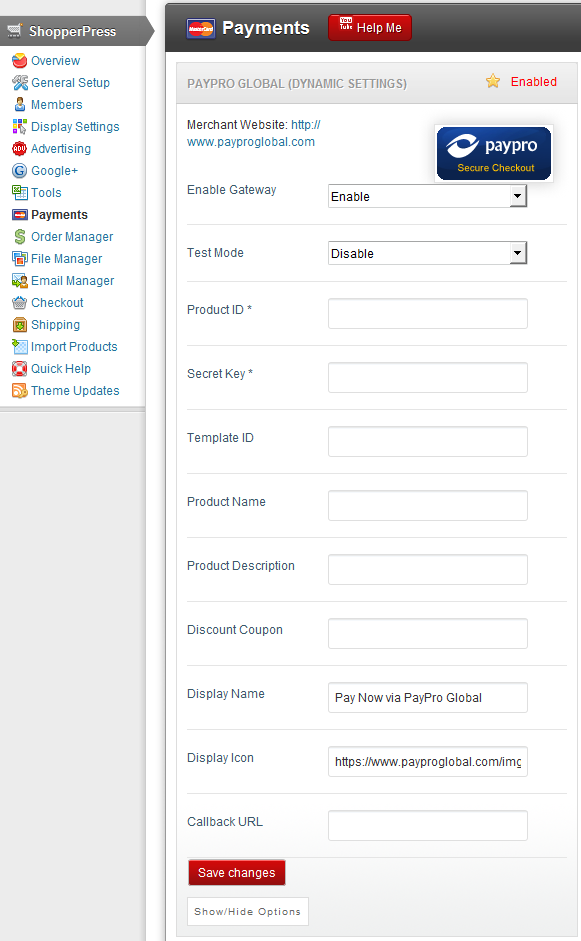Click the PayPro Secure Checkout logo
581x941 pixels.
[493, 154]
